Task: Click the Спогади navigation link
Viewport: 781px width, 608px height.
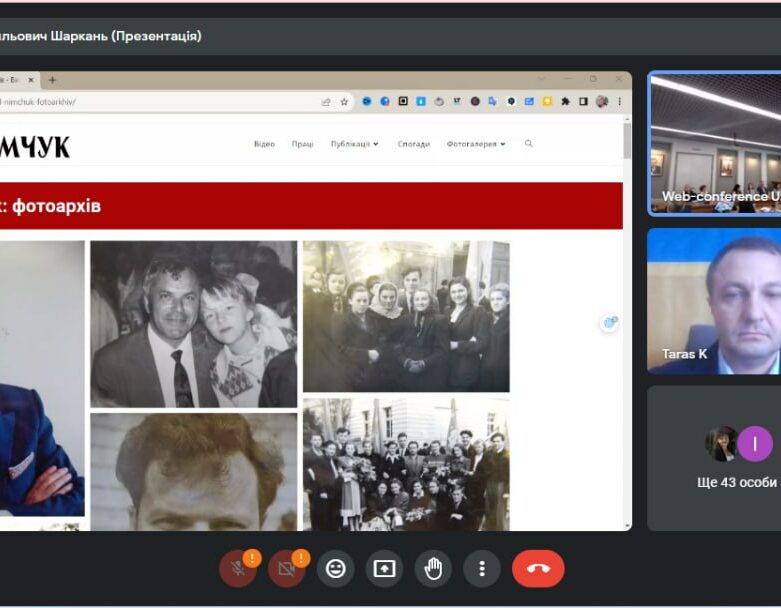Action: 413,144
